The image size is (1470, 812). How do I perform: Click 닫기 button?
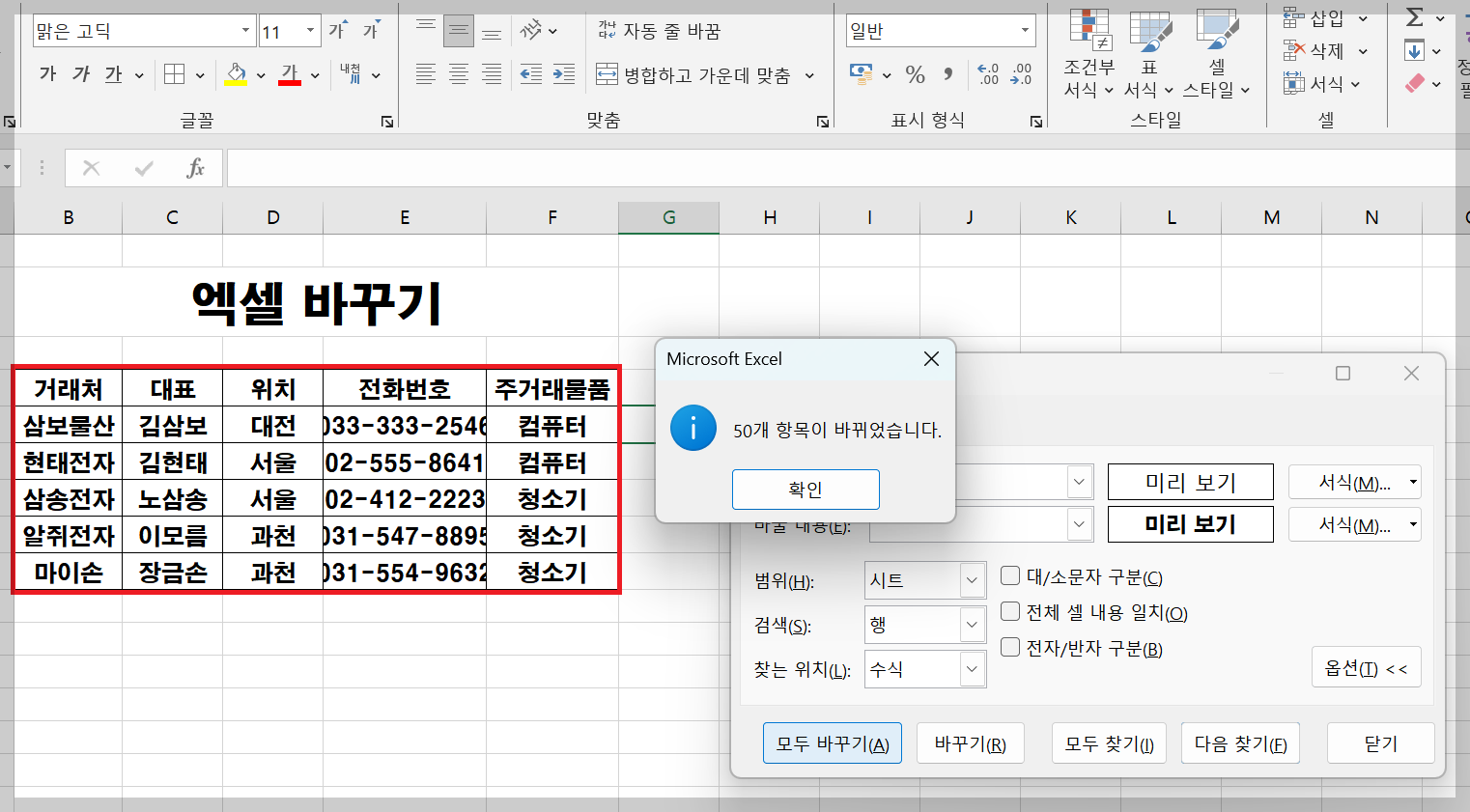click(1380, 743)
